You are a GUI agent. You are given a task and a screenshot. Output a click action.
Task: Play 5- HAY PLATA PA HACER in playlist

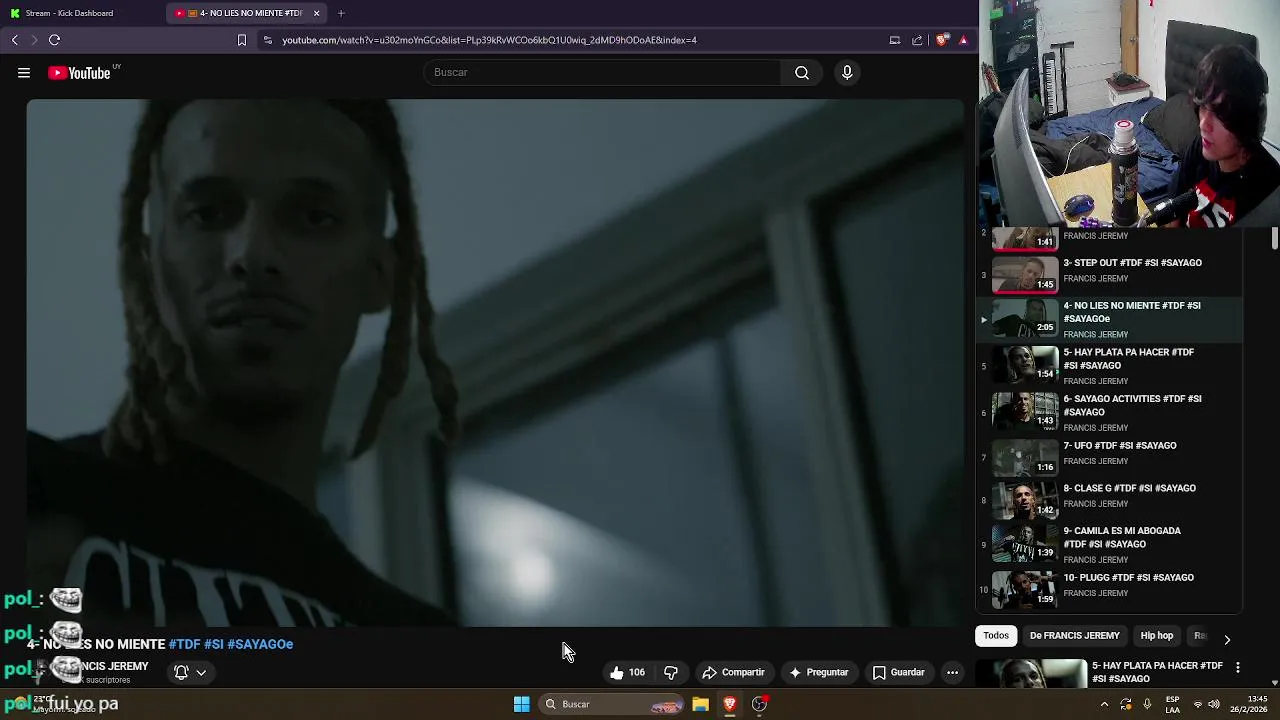click(1108, 366)
